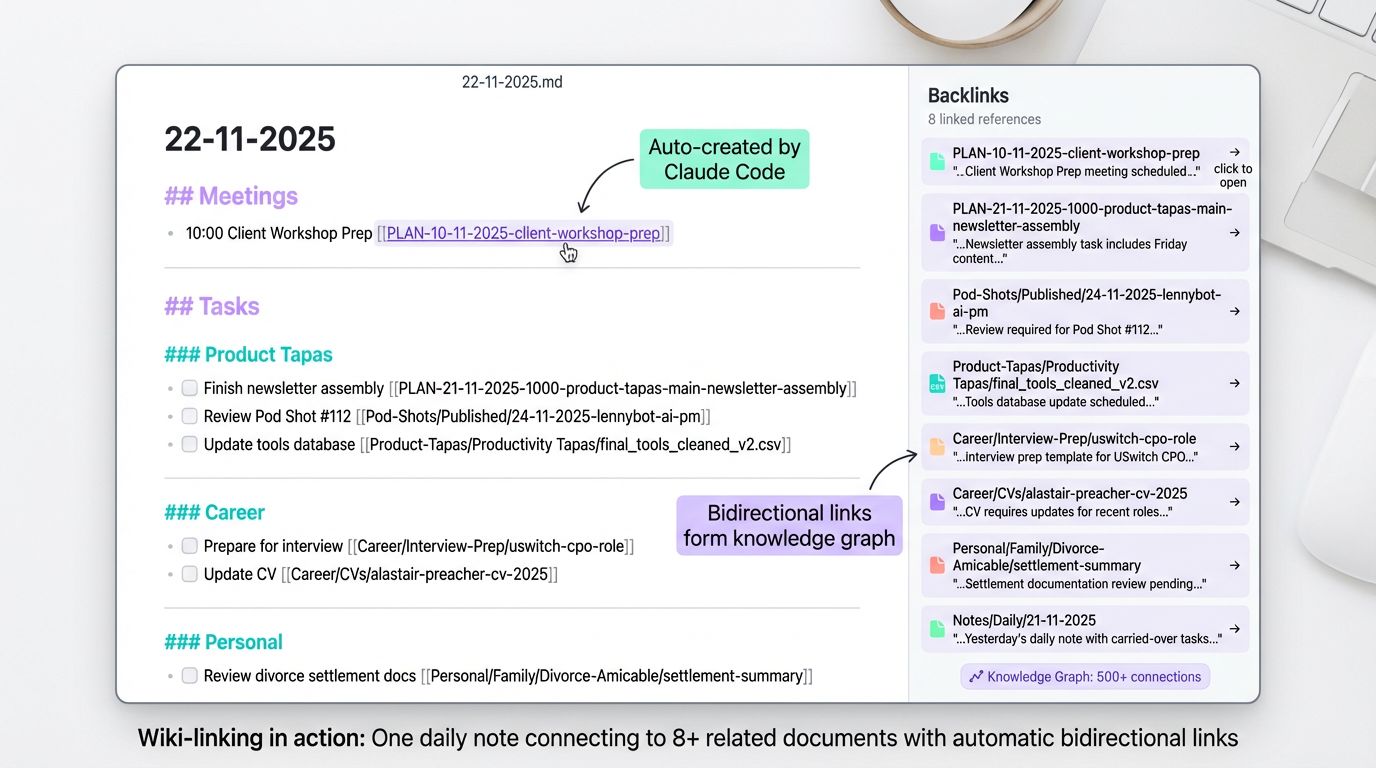Viewport: 1376px width, 768px height.
Task: Click the arrow on the Notes/Daily/21-11-2025 backlink
Action: (x=1234, y=629)
